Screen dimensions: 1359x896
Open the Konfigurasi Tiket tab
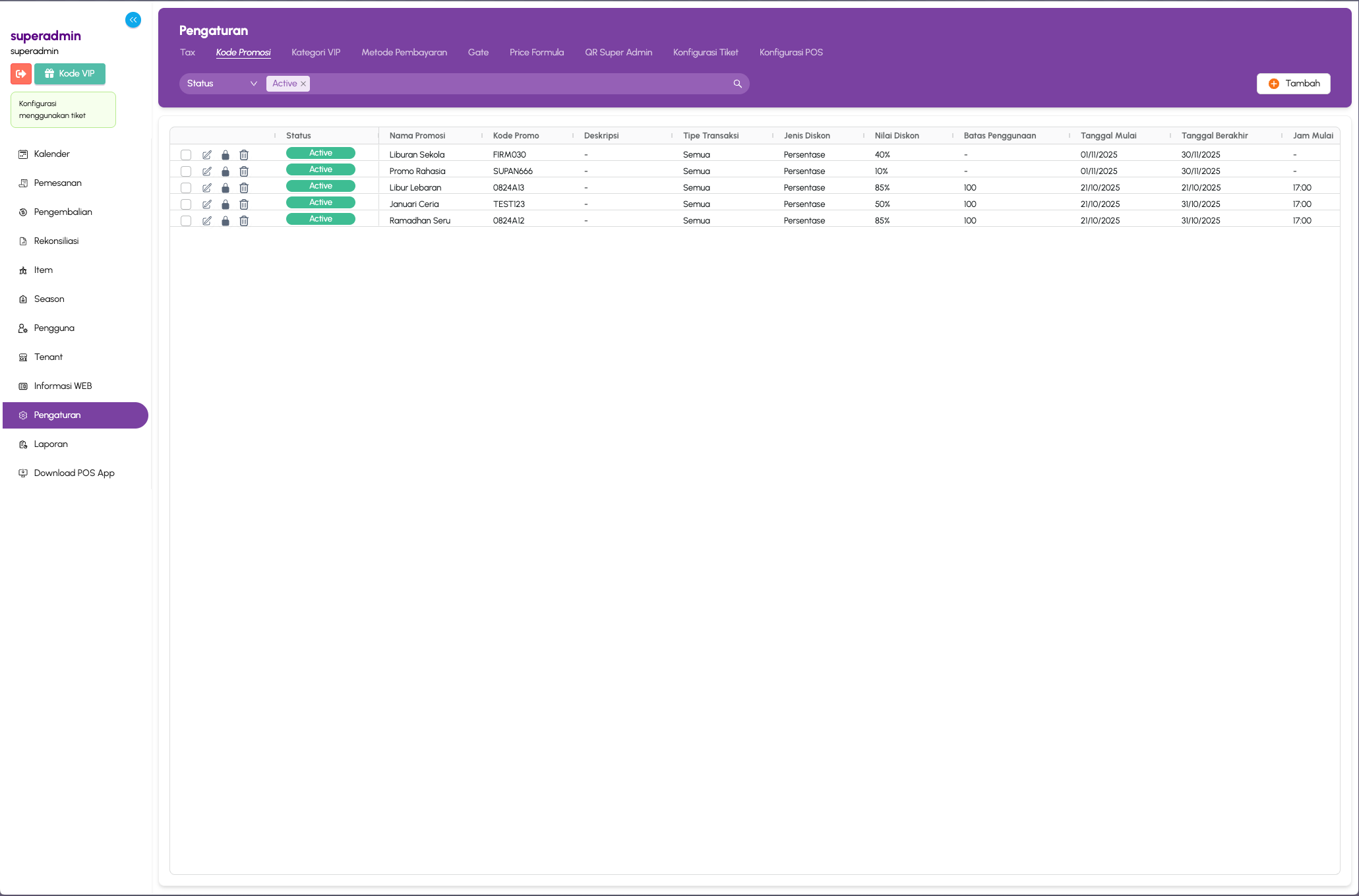click(706, 53)
